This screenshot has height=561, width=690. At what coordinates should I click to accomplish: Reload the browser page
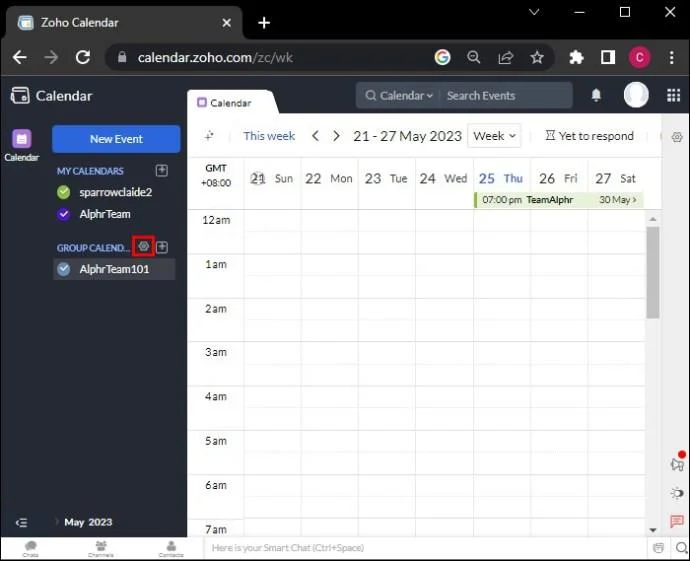tap(83, 57)
